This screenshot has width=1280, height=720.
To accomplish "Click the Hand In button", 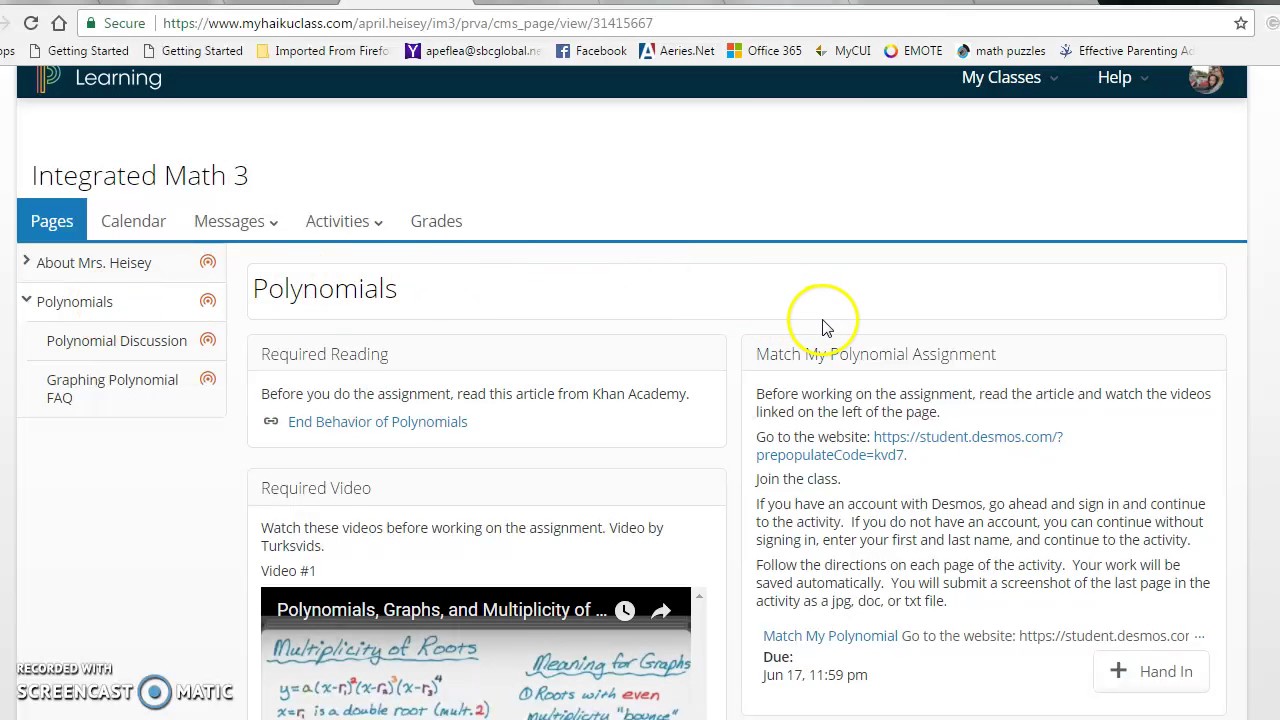I will (1151, 671).
